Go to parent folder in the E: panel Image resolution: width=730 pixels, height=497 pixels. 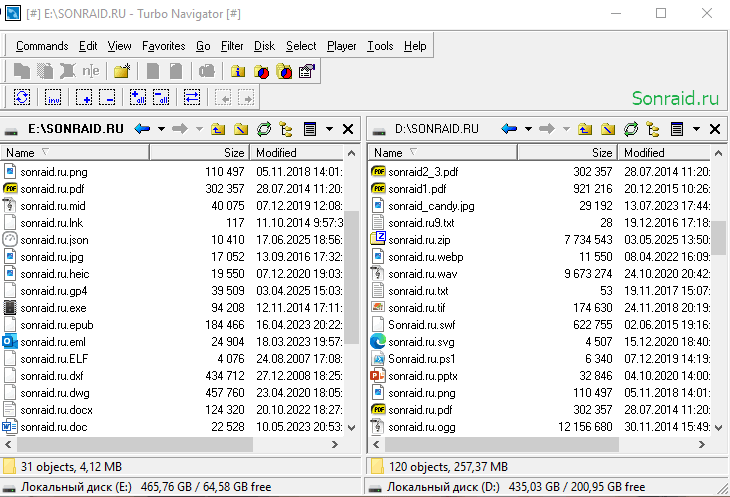pos(218,129)
